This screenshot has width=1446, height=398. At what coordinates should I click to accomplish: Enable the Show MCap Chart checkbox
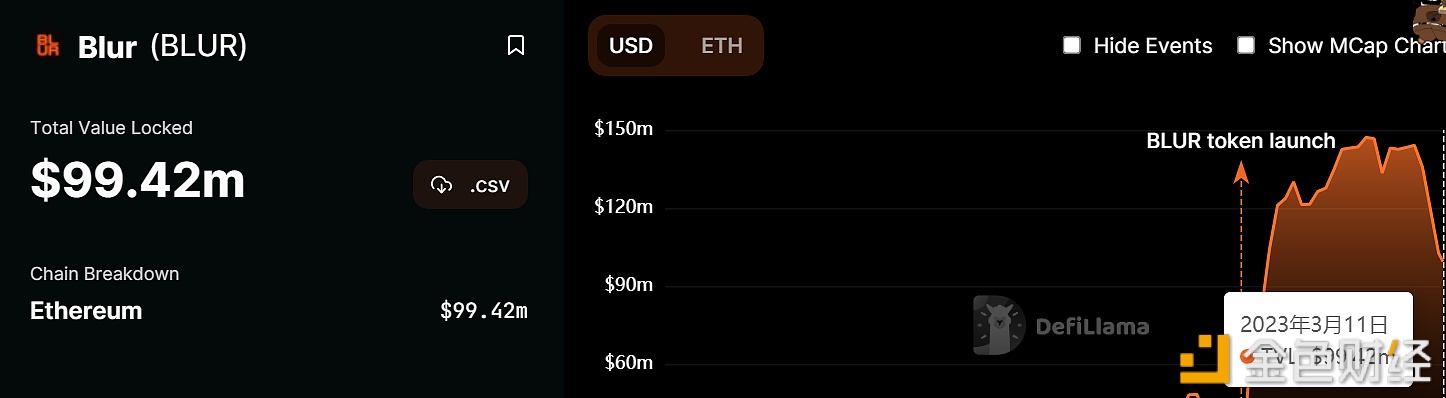[x=1246, y=45]
